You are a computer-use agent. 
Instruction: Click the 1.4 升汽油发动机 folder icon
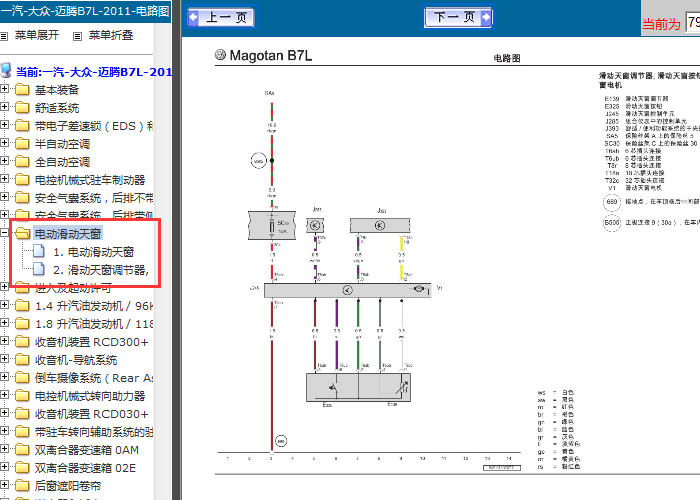[x=22, y=306]
